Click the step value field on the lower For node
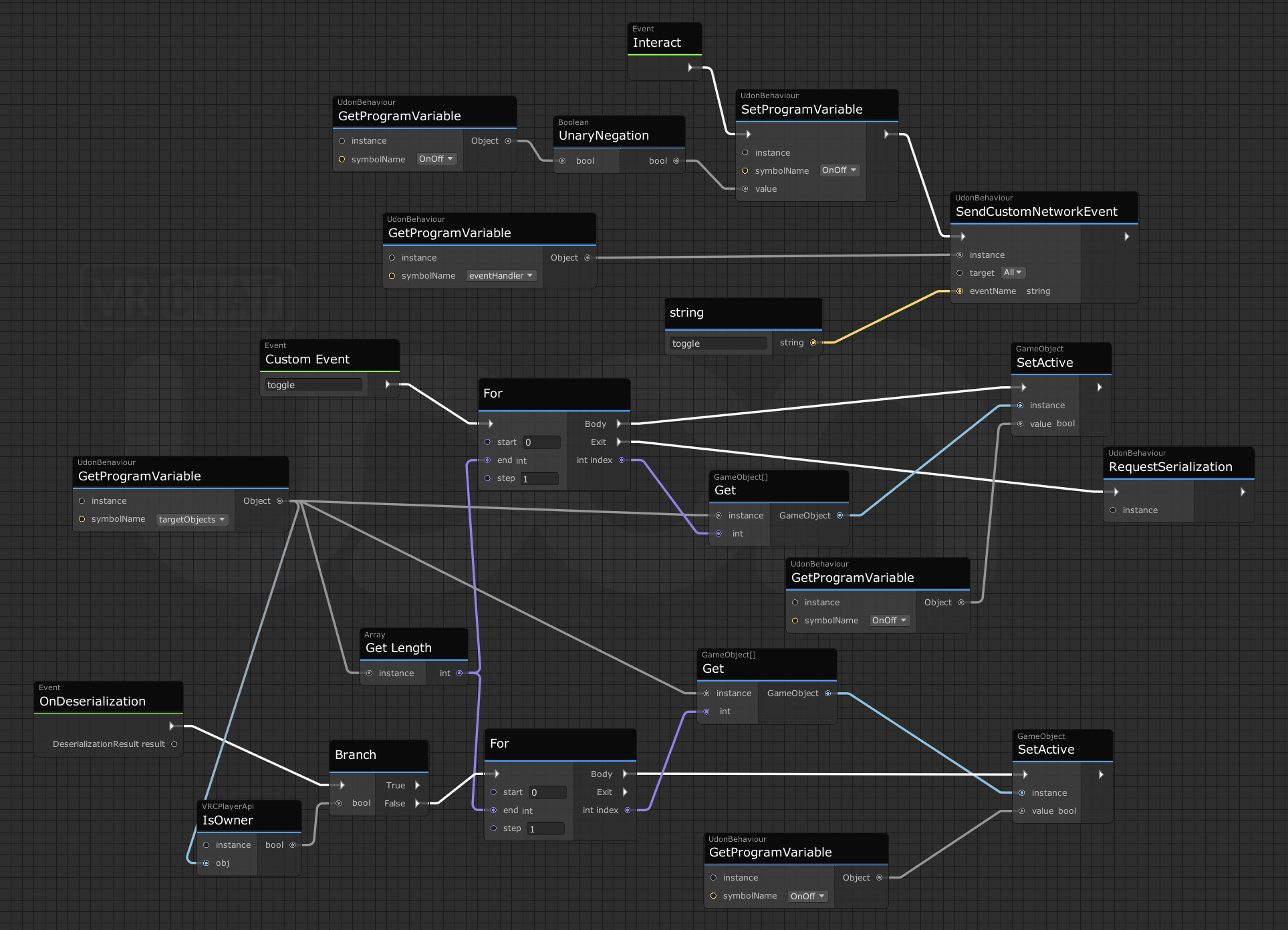1288x930 pixels. (545, 828)
